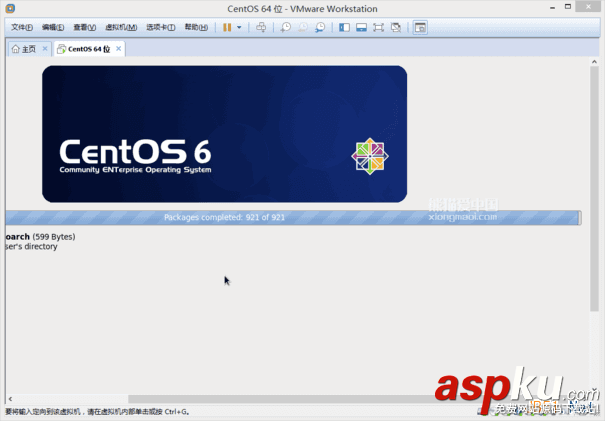Click the Packages completed progress bar
The height and width of the screenshot is (421, 605).
coord(293,217)
